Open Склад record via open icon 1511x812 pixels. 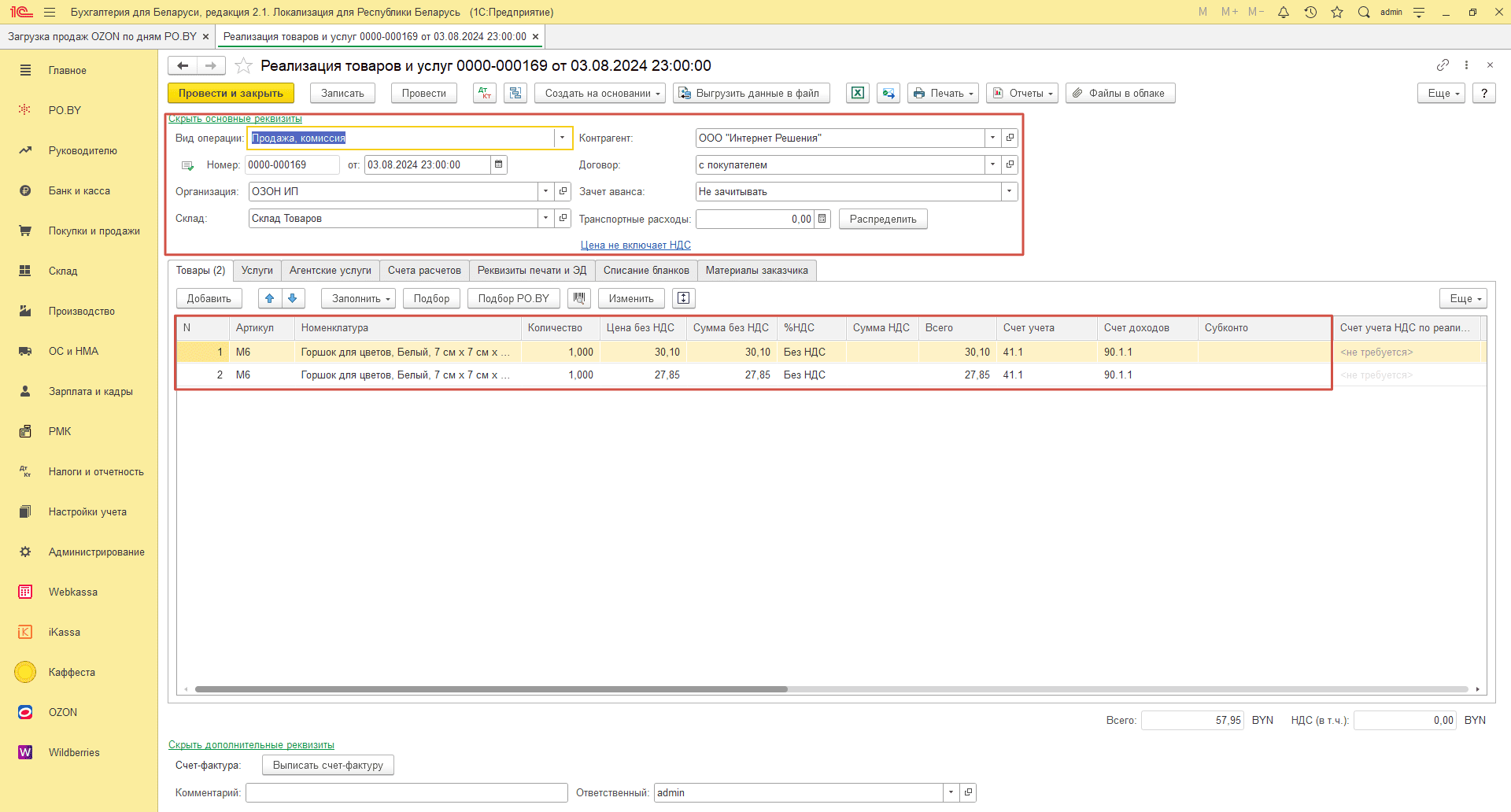click(563, 218)
